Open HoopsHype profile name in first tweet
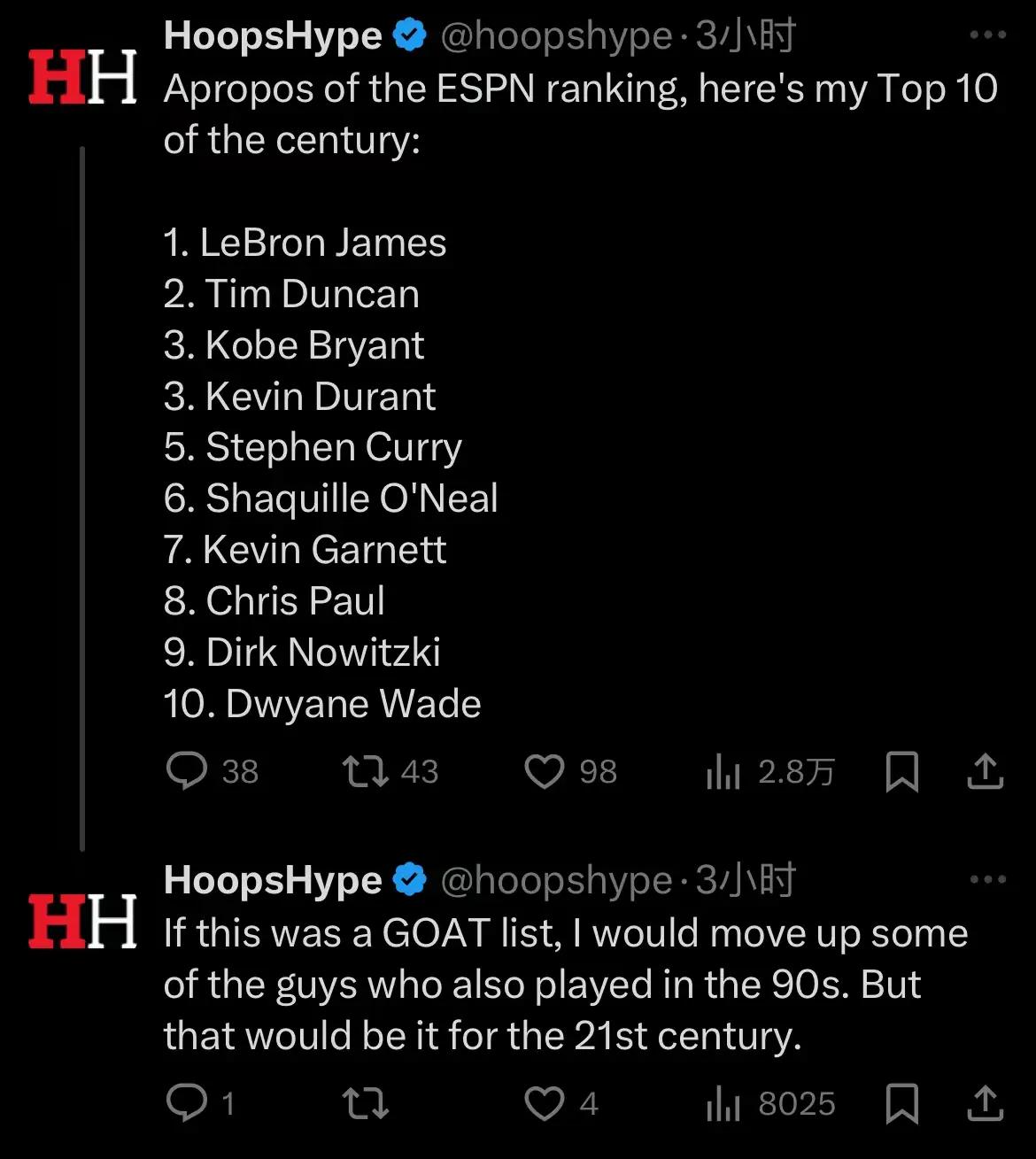Viewport: 1036px width, 1159px height. [273, 36]
